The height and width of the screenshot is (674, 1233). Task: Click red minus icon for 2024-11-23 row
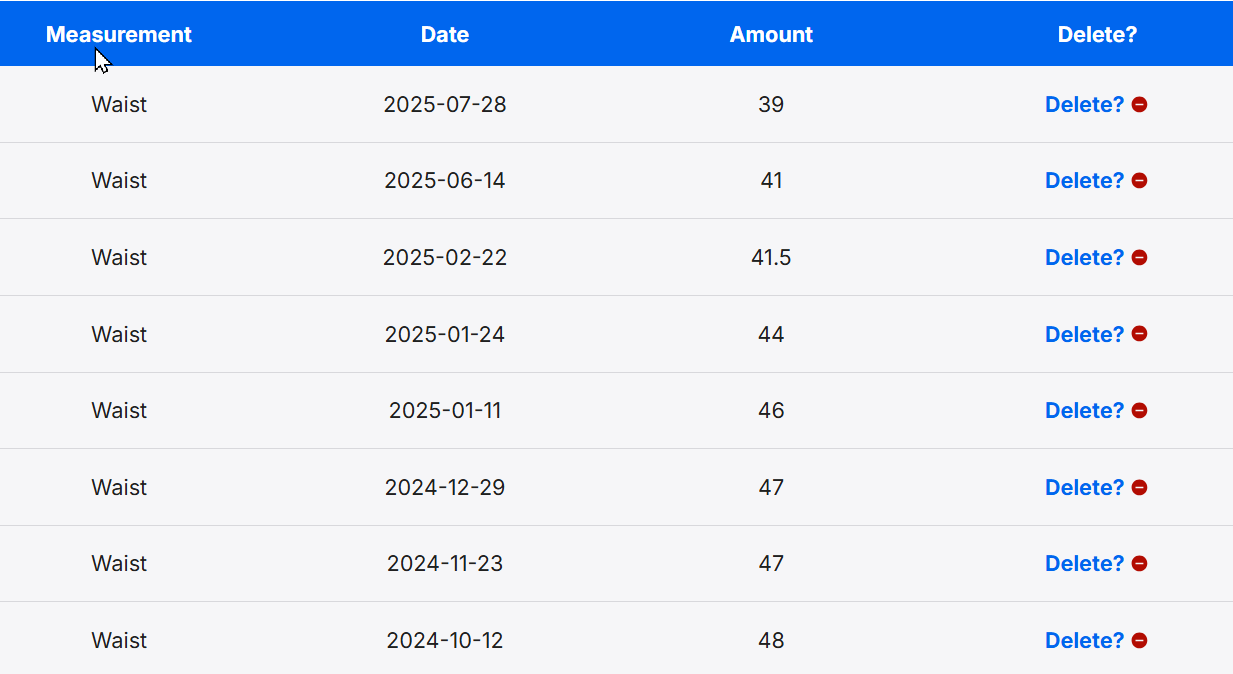click(1139, 564)
